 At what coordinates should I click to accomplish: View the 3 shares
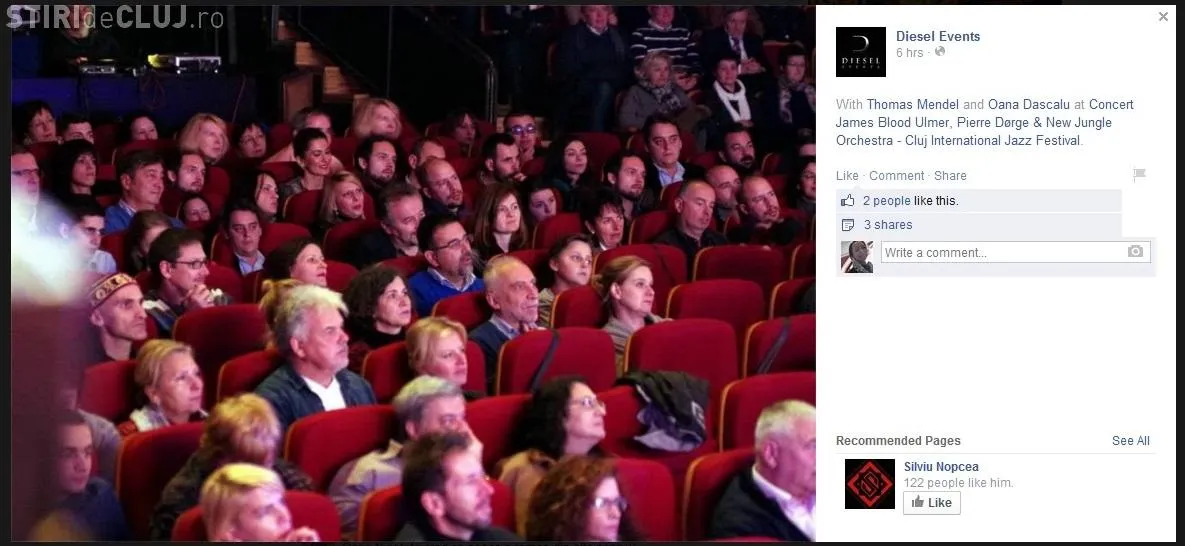888,225
